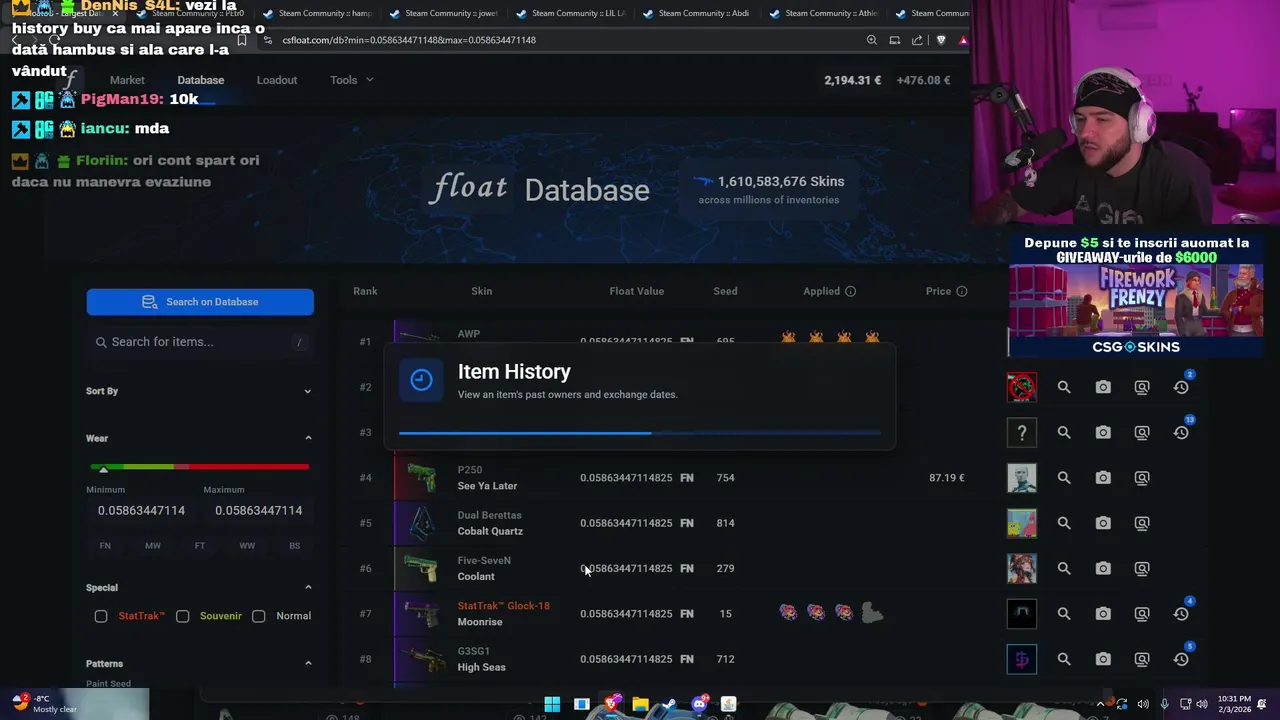1280x720 pixels.
Task: Click the 87.19 € price value
Action: point(947,478)
